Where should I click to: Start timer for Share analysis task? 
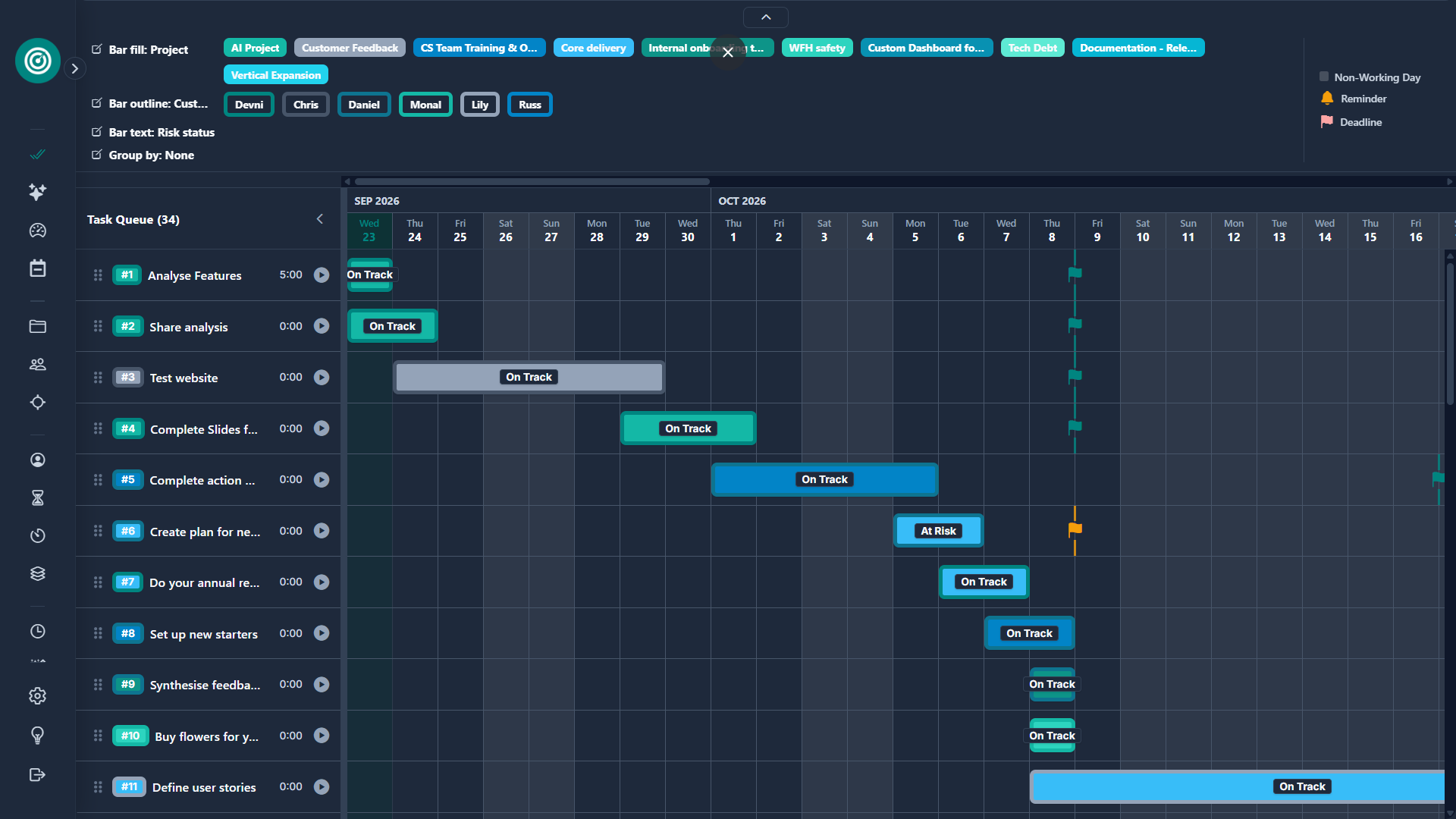(x=322, y=326)
